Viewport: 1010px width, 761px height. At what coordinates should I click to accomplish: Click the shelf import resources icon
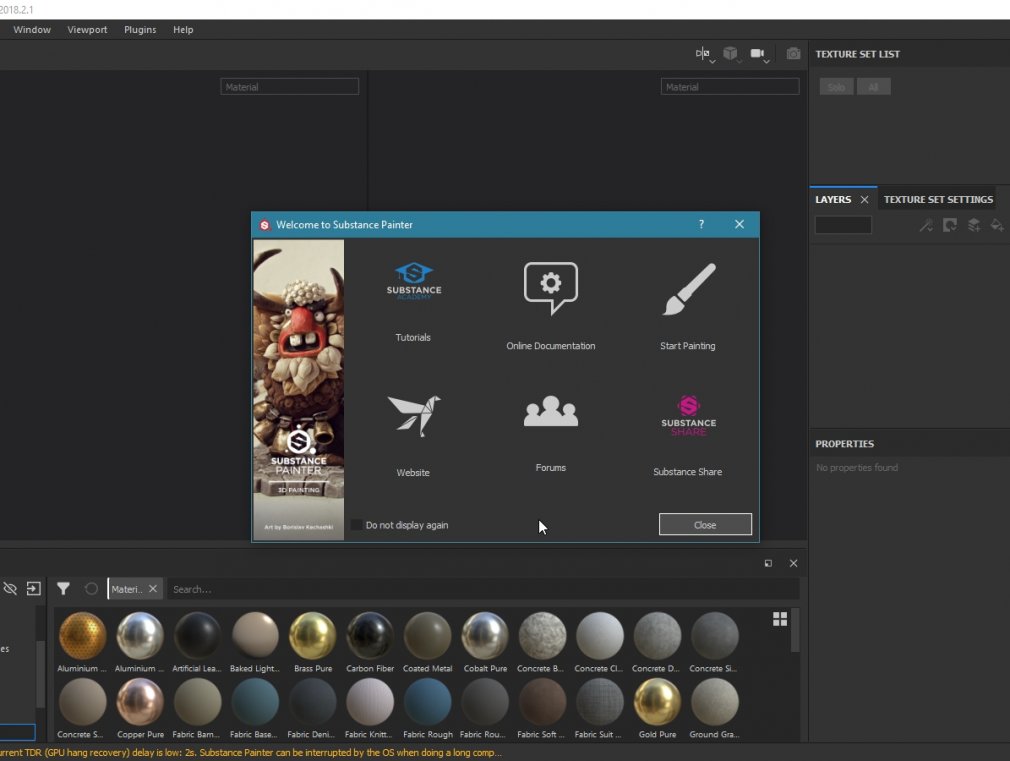pyautogui.click(x=33, y=588)
